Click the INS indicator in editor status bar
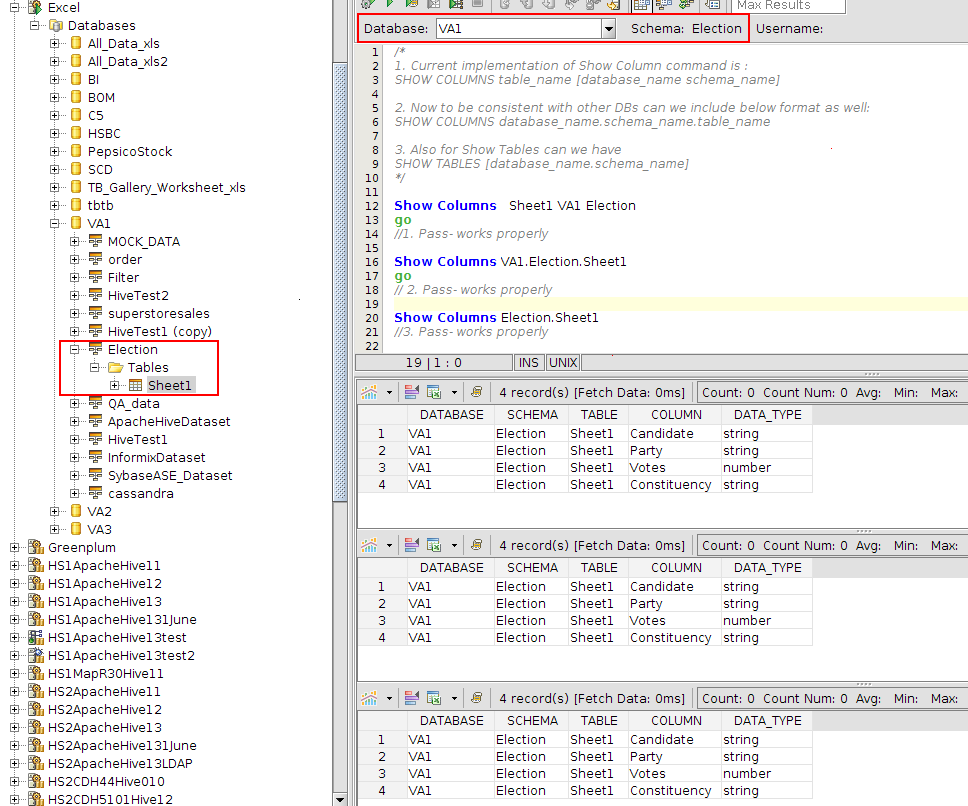Viewport: 968px width, 806px height. [528, 362]
